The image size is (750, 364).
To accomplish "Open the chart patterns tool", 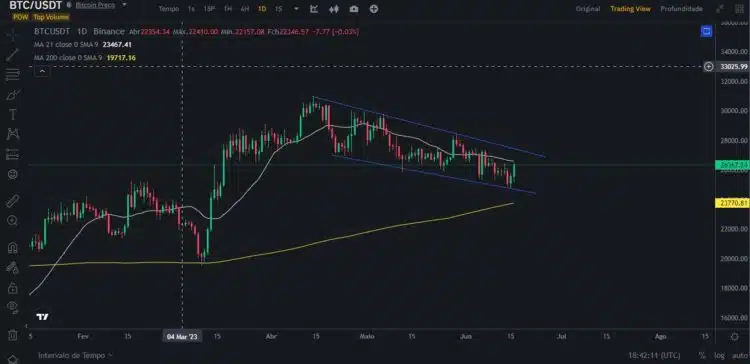I will pos(12,134).
